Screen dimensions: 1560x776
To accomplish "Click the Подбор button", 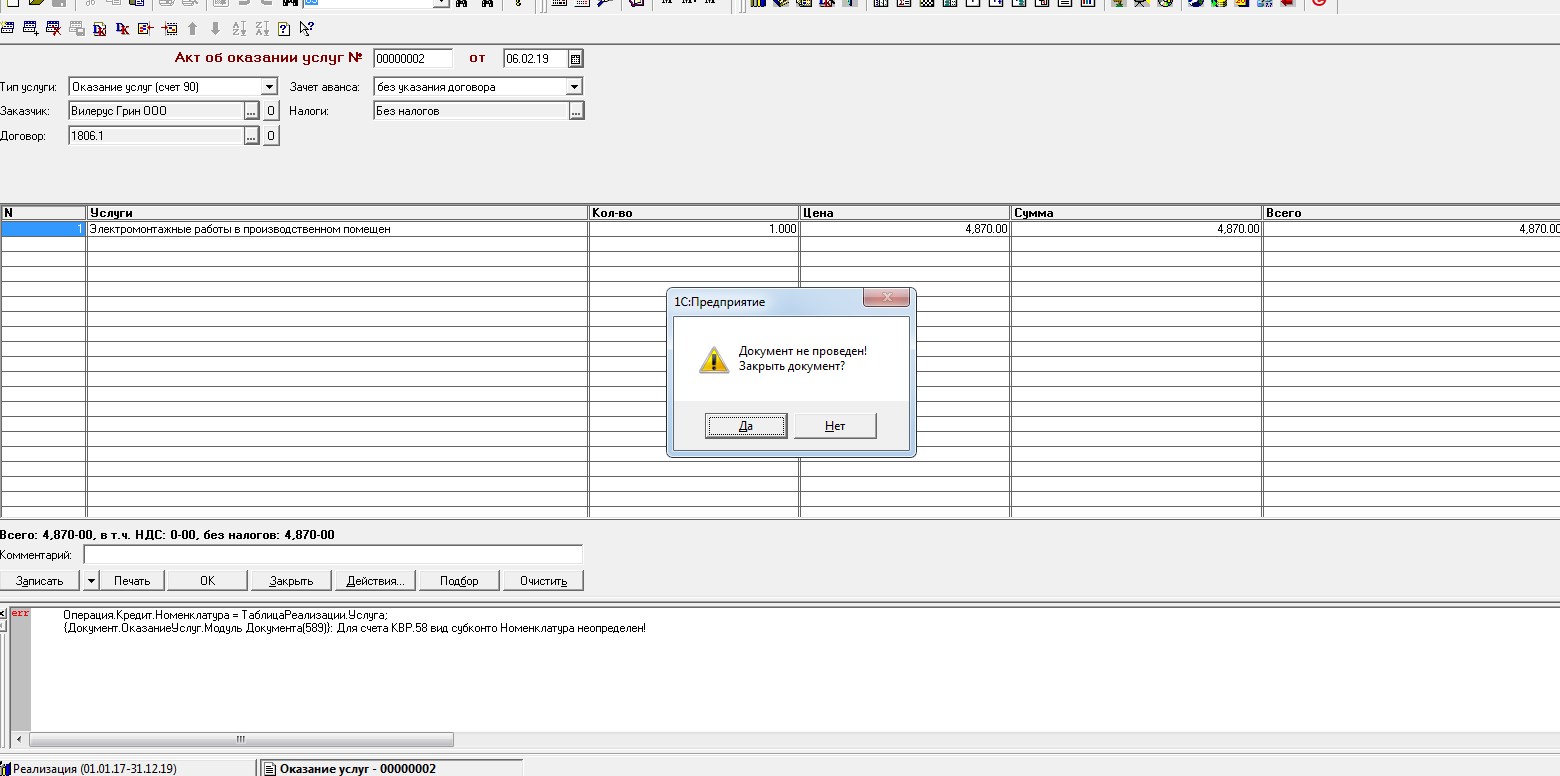I will pos(459,581).
